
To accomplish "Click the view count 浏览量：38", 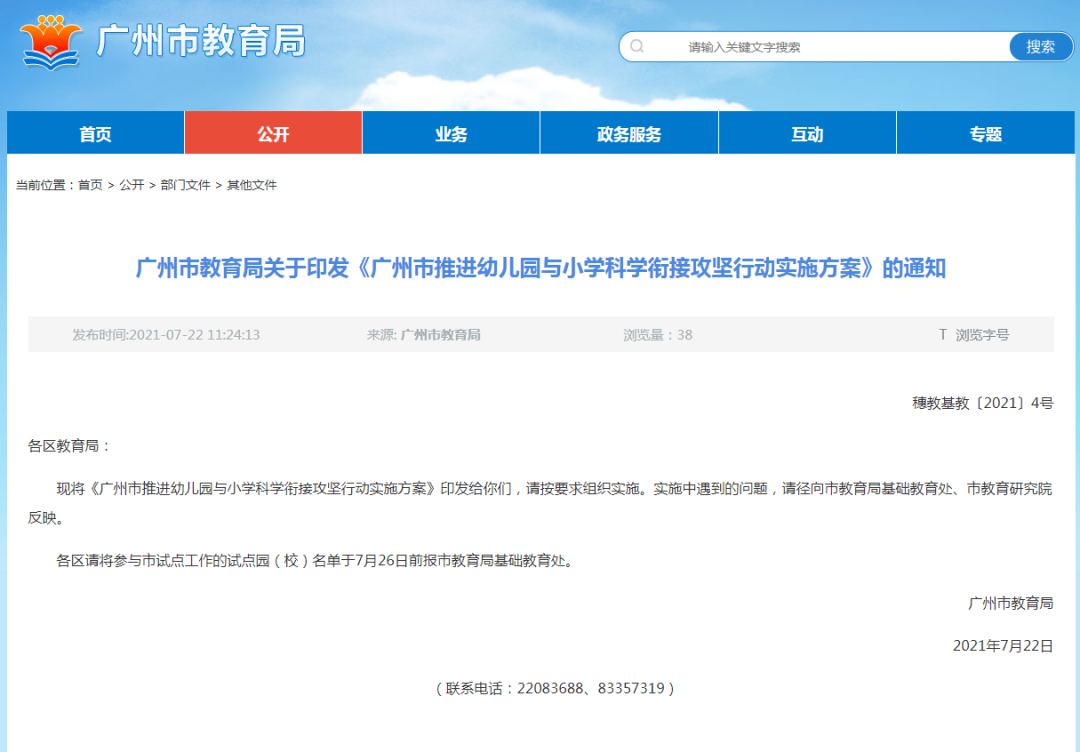I will (x=658, y=335).
